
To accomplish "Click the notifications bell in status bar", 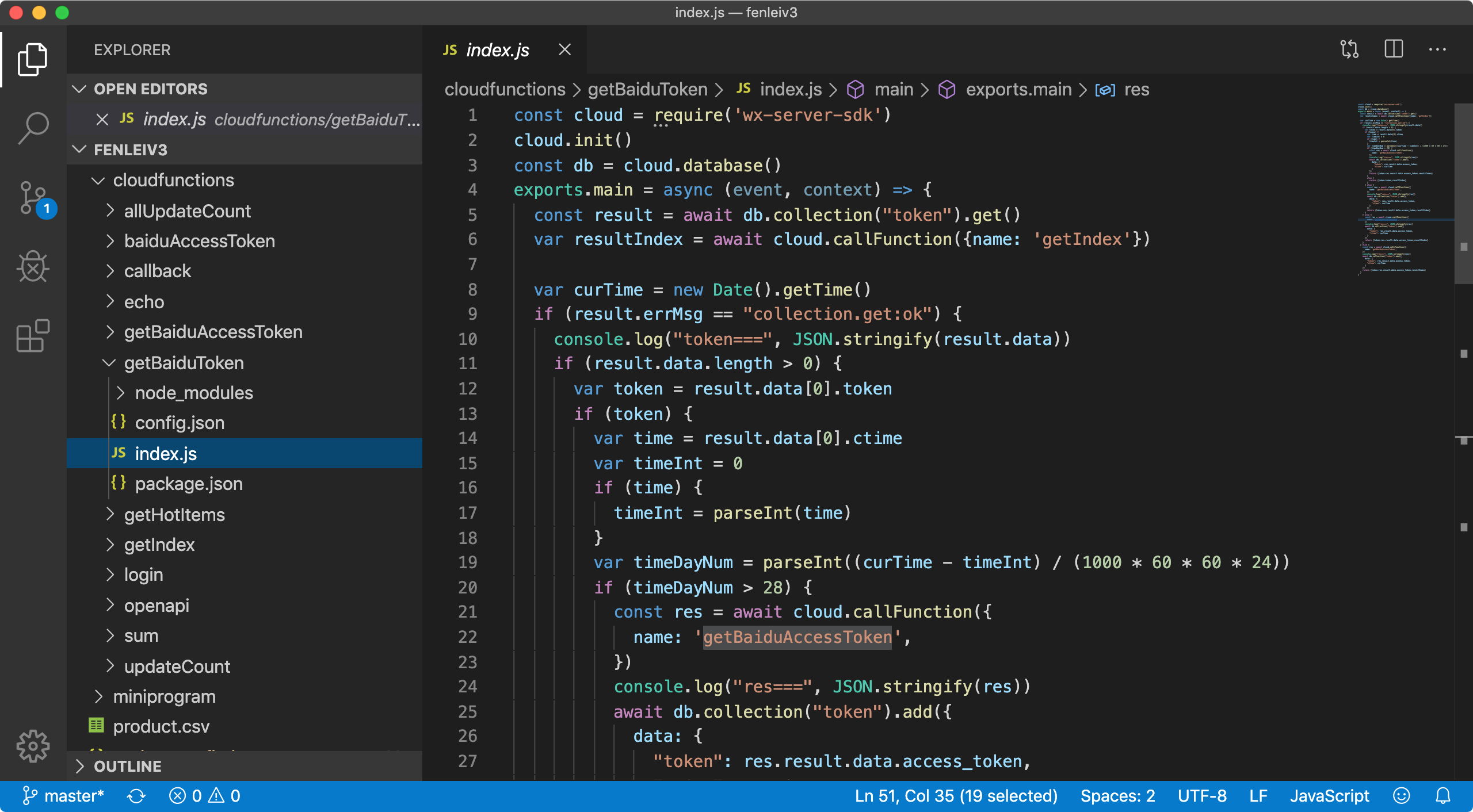I will [x=1443, y=796].
